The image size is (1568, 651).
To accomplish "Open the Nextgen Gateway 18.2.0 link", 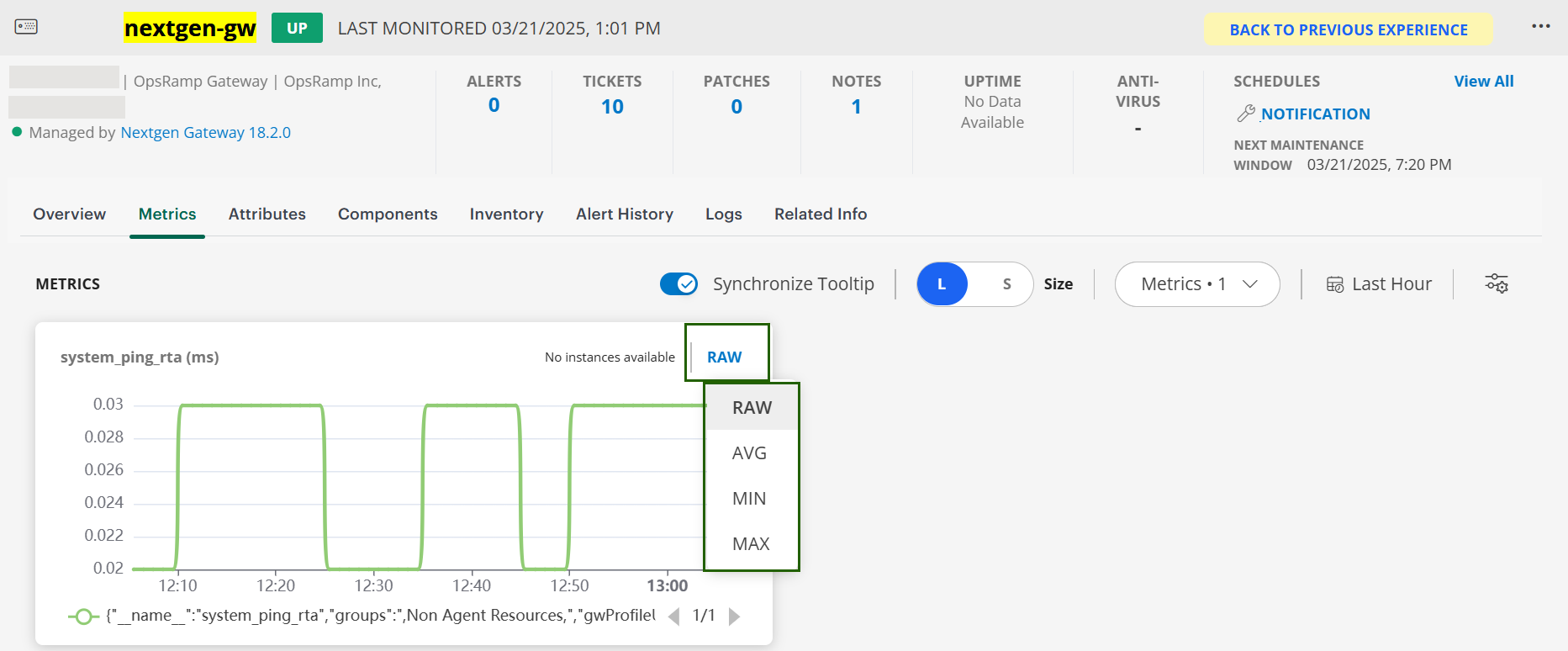I will (206, 132).
